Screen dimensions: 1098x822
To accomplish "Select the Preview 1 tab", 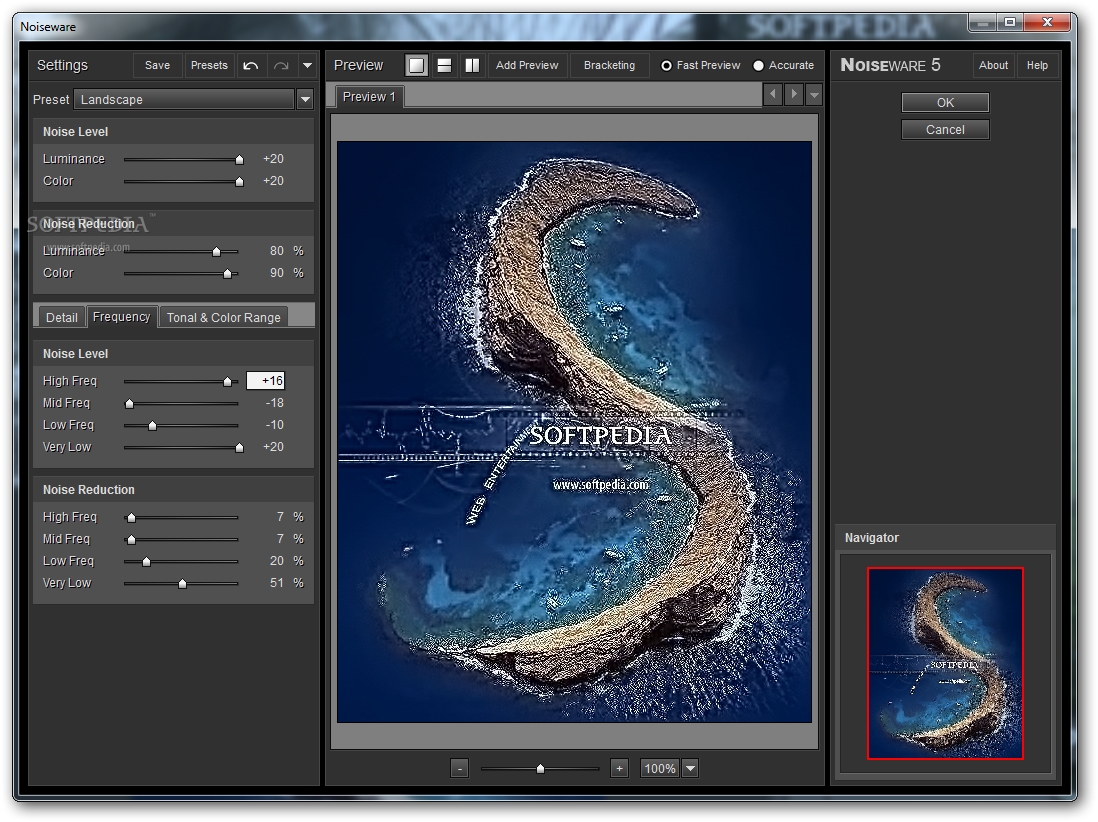I will click(x=369, y=97).
